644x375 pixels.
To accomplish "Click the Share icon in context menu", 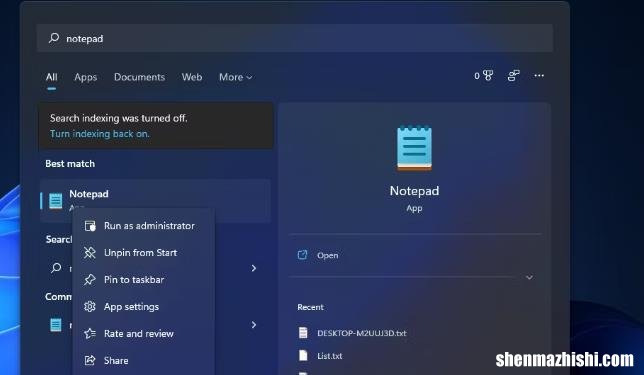I will click(90, 361).
